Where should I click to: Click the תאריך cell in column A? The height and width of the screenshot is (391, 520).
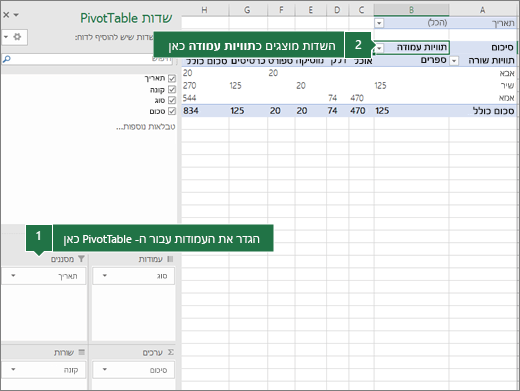point(483,23)
